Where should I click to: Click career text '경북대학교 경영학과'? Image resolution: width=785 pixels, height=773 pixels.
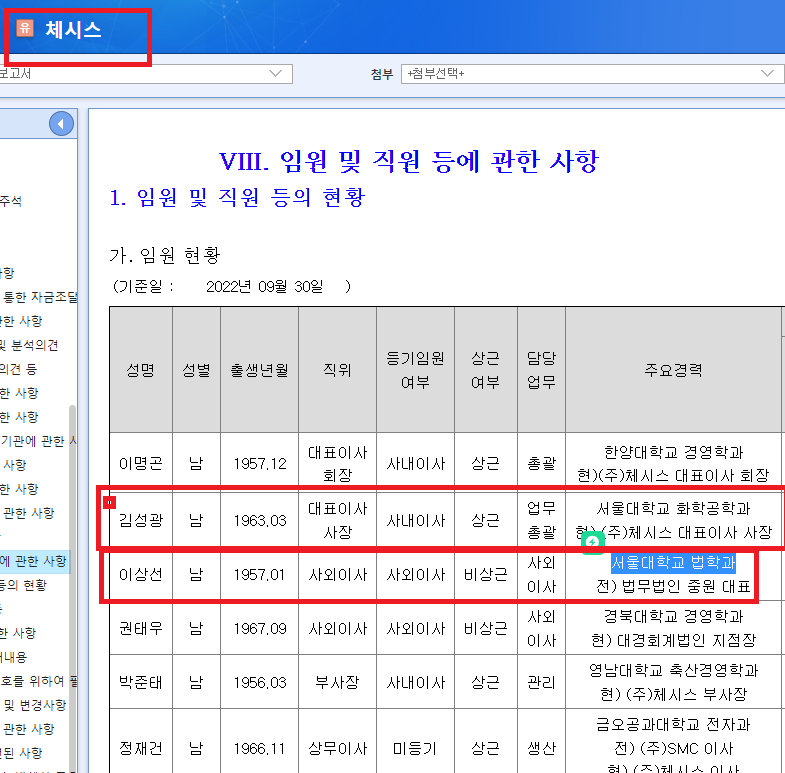click(673, 616)
